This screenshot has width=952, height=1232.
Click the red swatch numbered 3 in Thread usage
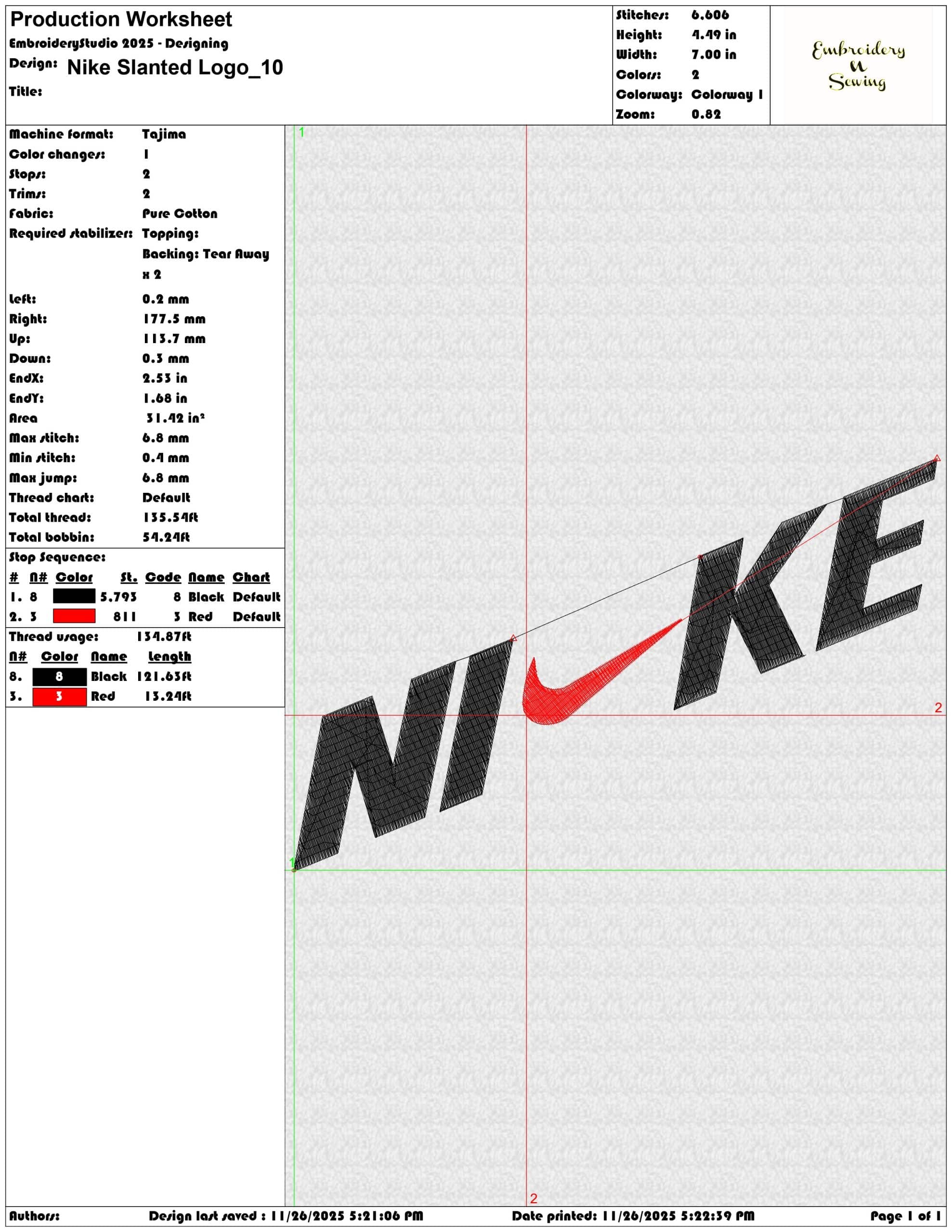tap(59, 697)
